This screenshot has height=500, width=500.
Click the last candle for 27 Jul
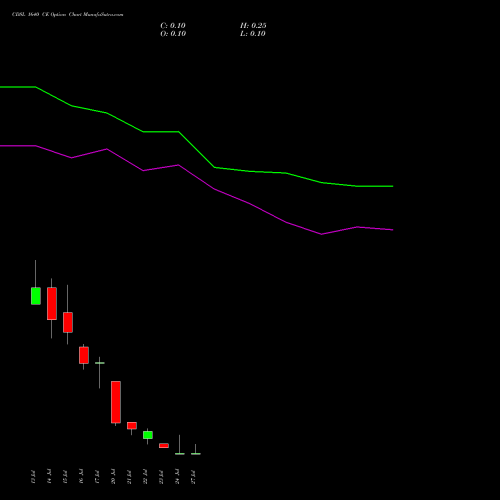click(x=196, y=453)
